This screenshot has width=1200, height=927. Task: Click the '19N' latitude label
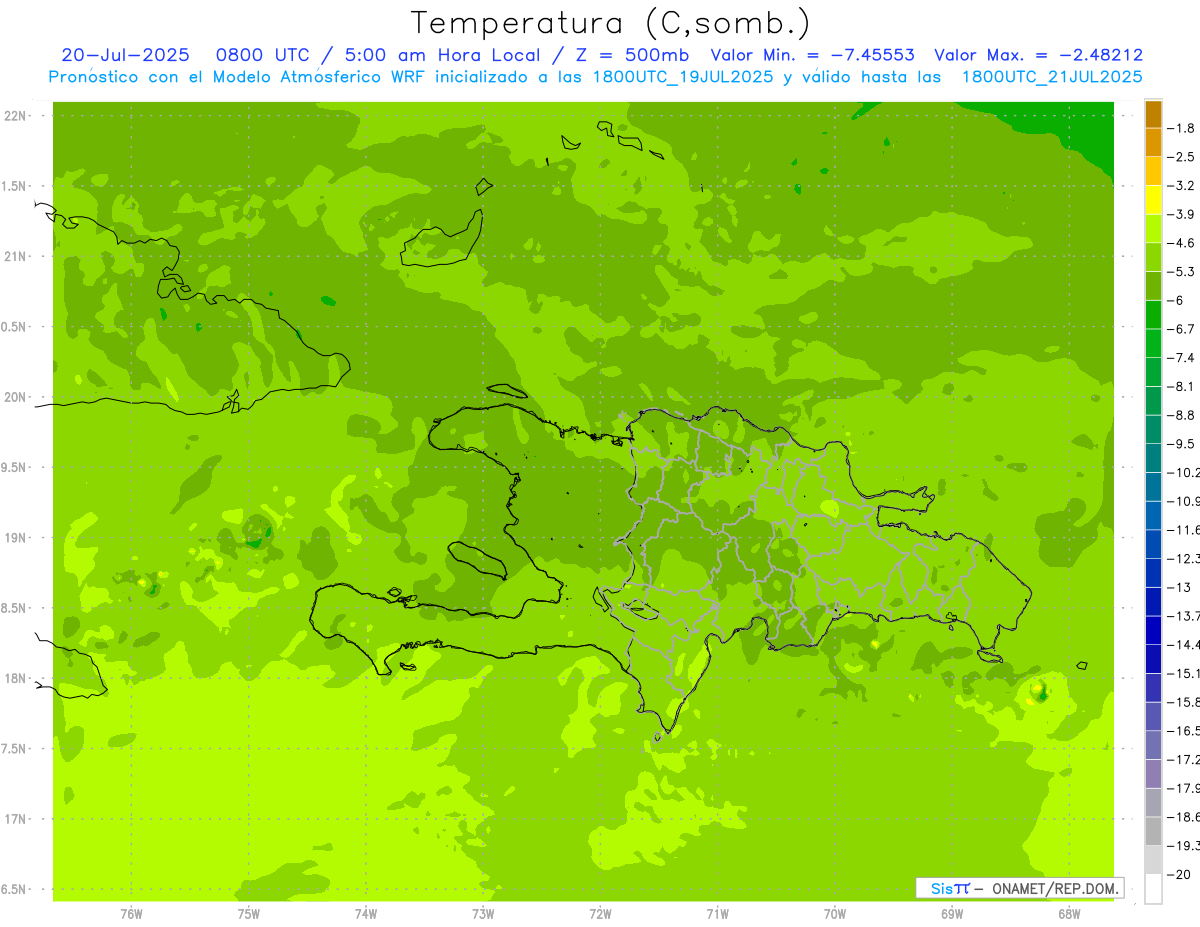pos(16,538)
